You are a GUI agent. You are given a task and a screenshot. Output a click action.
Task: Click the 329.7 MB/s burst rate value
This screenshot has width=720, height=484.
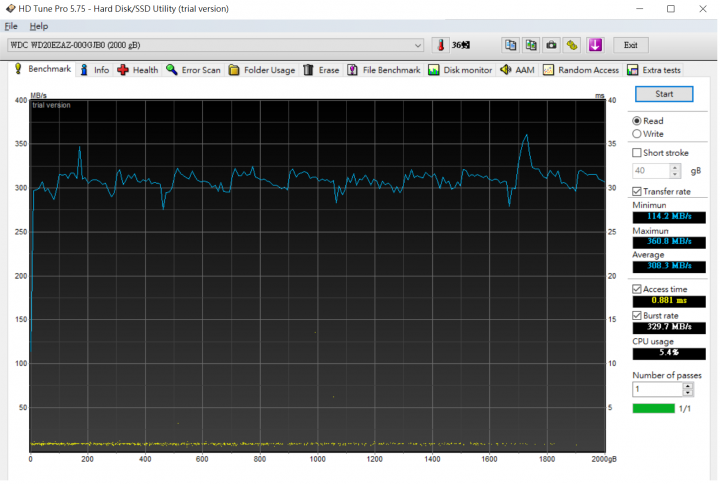click(670, 328)
